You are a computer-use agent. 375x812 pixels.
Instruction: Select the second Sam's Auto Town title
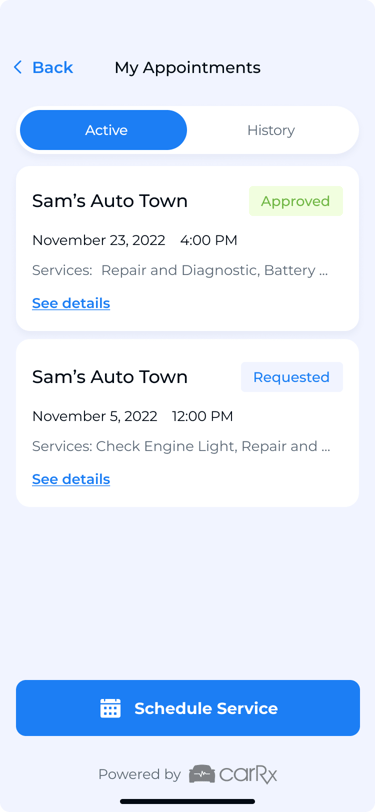coord(110,377)
